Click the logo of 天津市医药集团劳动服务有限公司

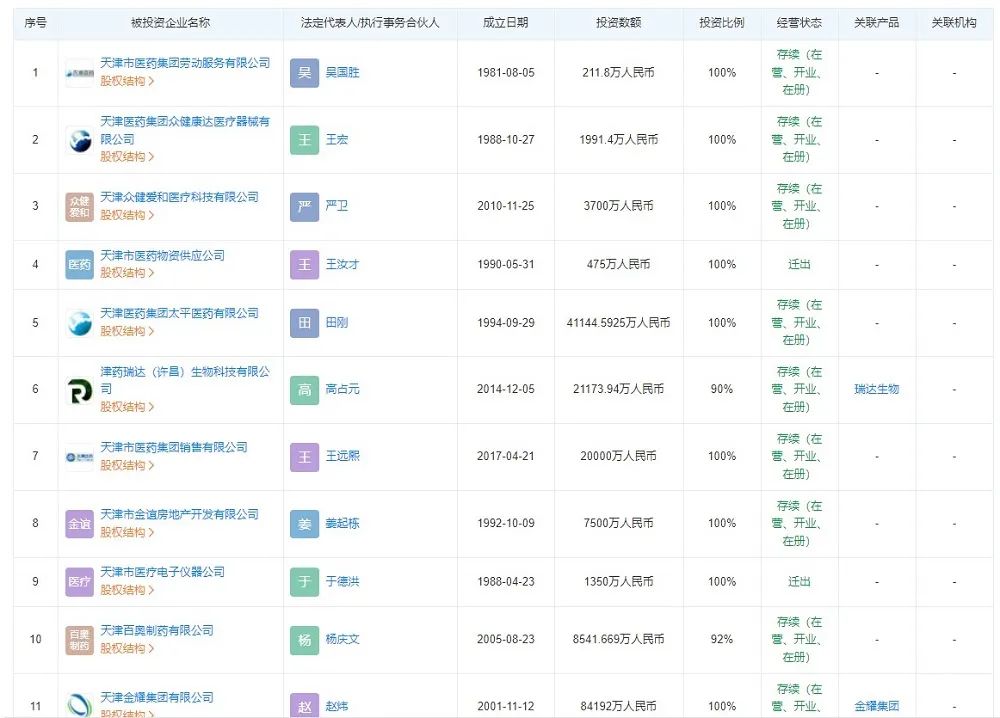tap(79, 73)
